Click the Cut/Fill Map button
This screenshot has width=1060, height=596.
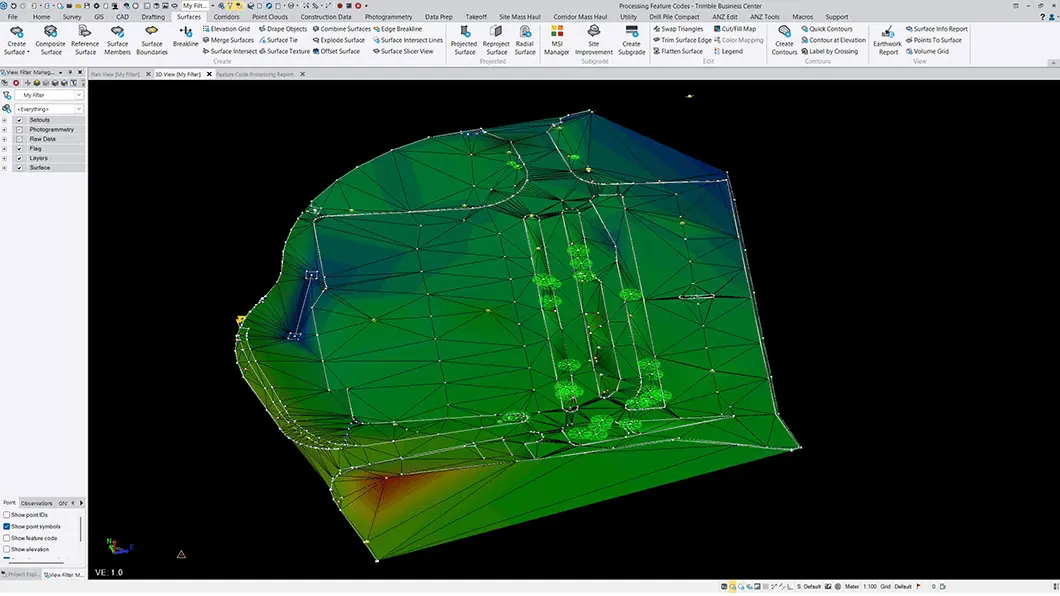tap(739, 29)
